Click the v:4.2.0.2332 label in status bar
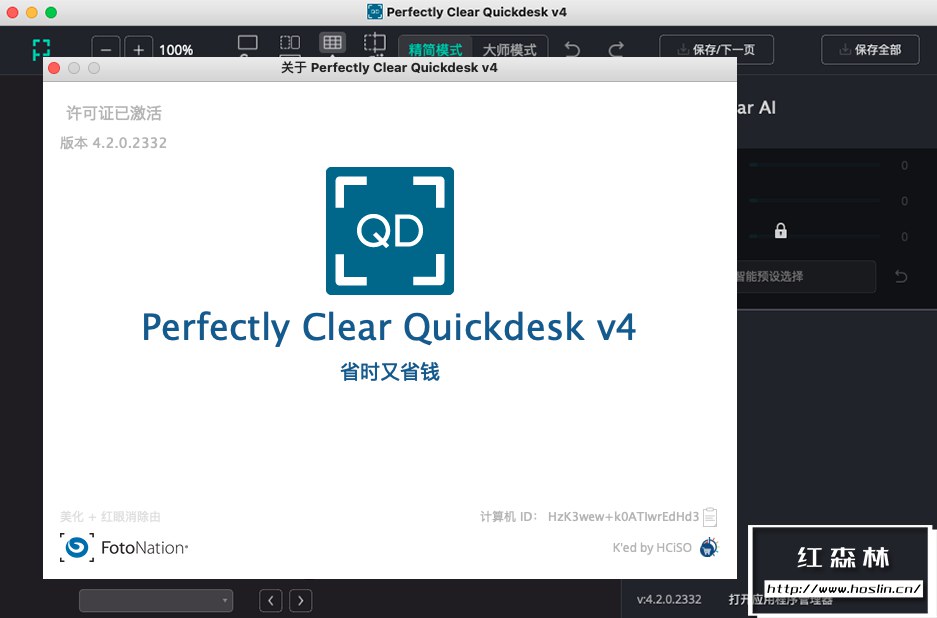Image resolution: width=937 pixels, height=618 pixels. (x=669, y=599)
